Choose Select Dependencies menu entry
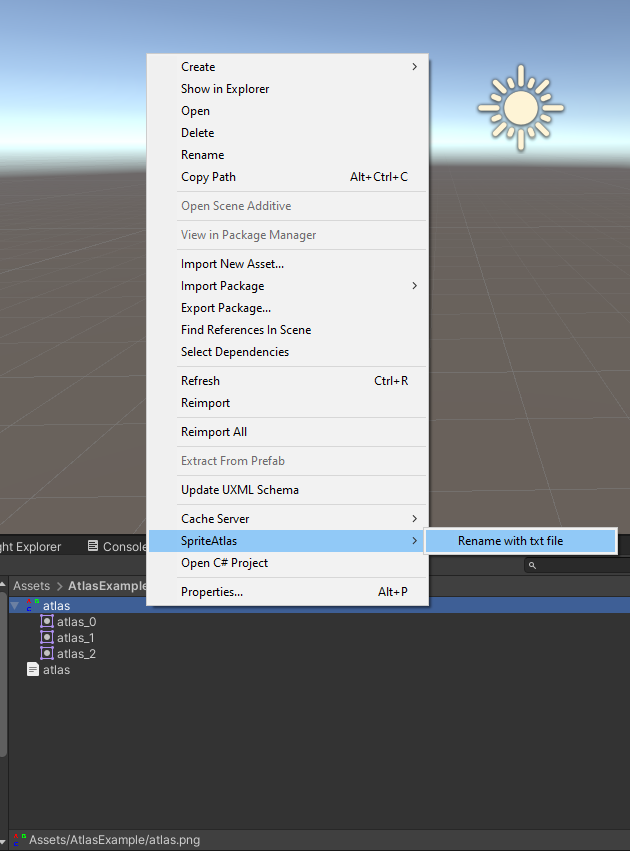This screenshot has height=851, width=630. pos(288,352)
